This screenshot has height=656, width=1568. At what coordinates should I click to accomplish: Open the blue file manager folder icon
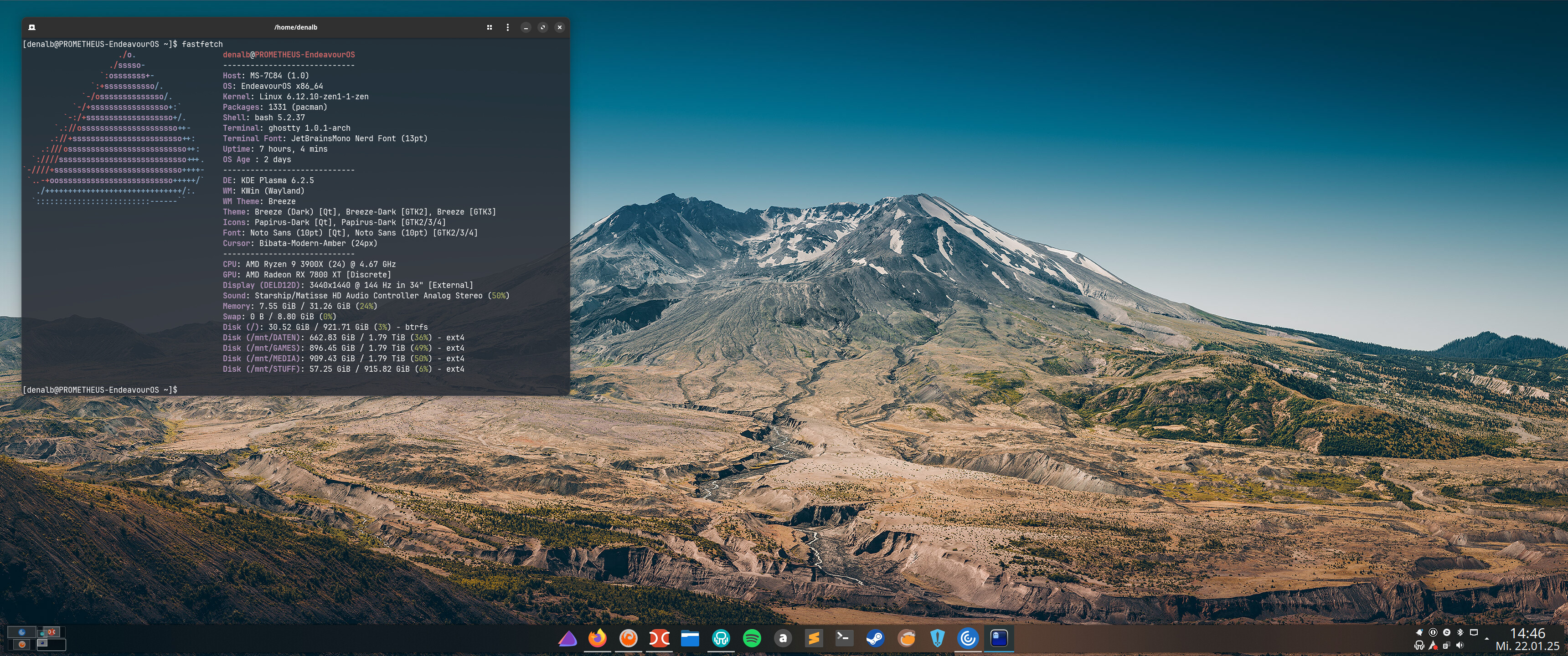pos(690,638)
